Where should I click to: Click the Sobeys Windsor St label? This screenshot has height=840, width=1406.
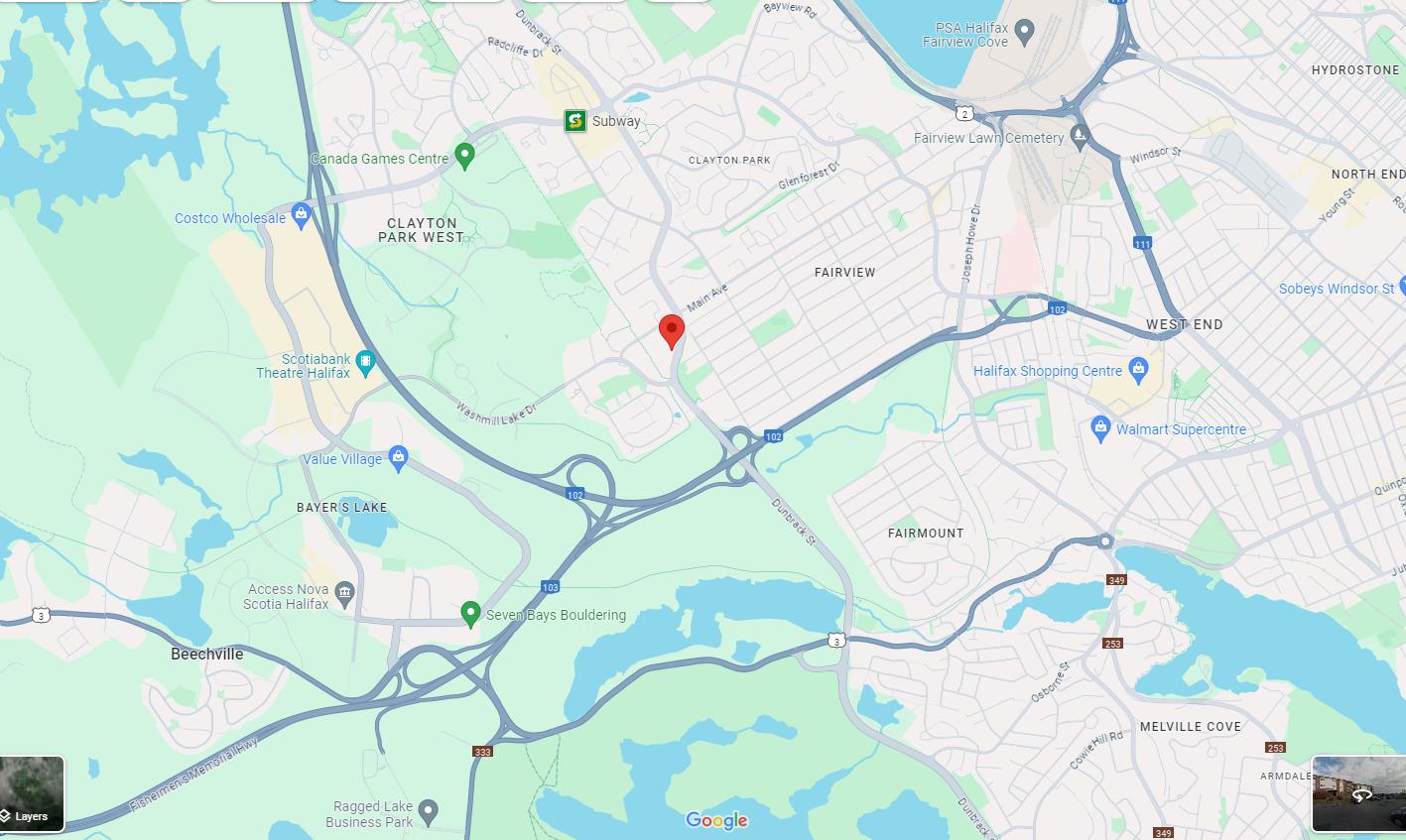point(1337,289)
